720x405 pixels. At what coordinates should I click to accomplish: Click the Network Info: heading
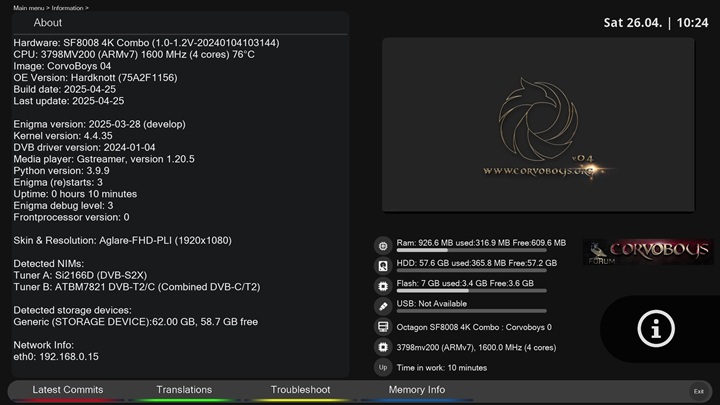[43, 345]
